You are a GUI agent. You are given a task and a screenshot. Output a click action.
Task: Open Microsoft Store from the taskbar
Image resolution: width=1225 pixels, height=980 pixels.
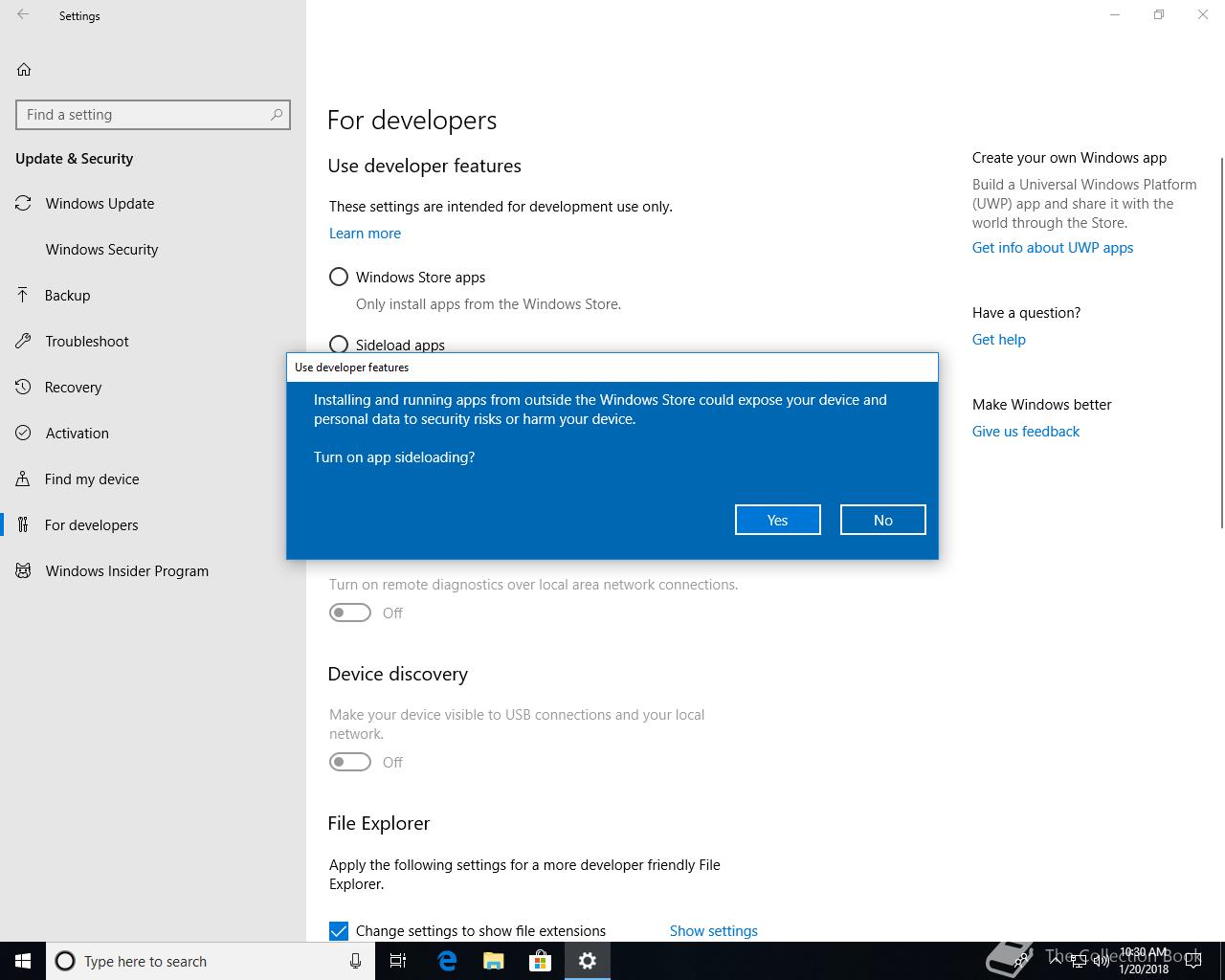(540, 961)
